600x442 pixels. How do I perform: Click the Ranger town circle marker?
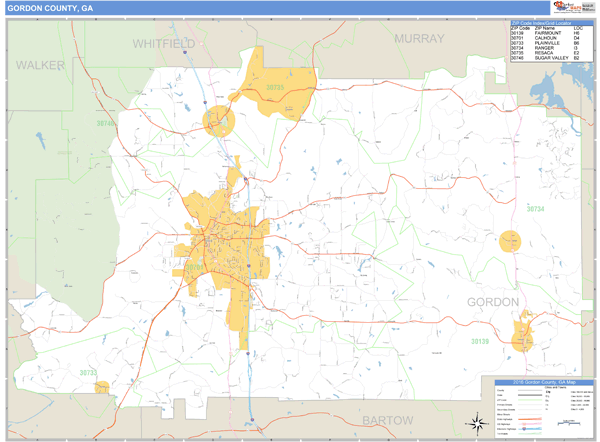510,241
